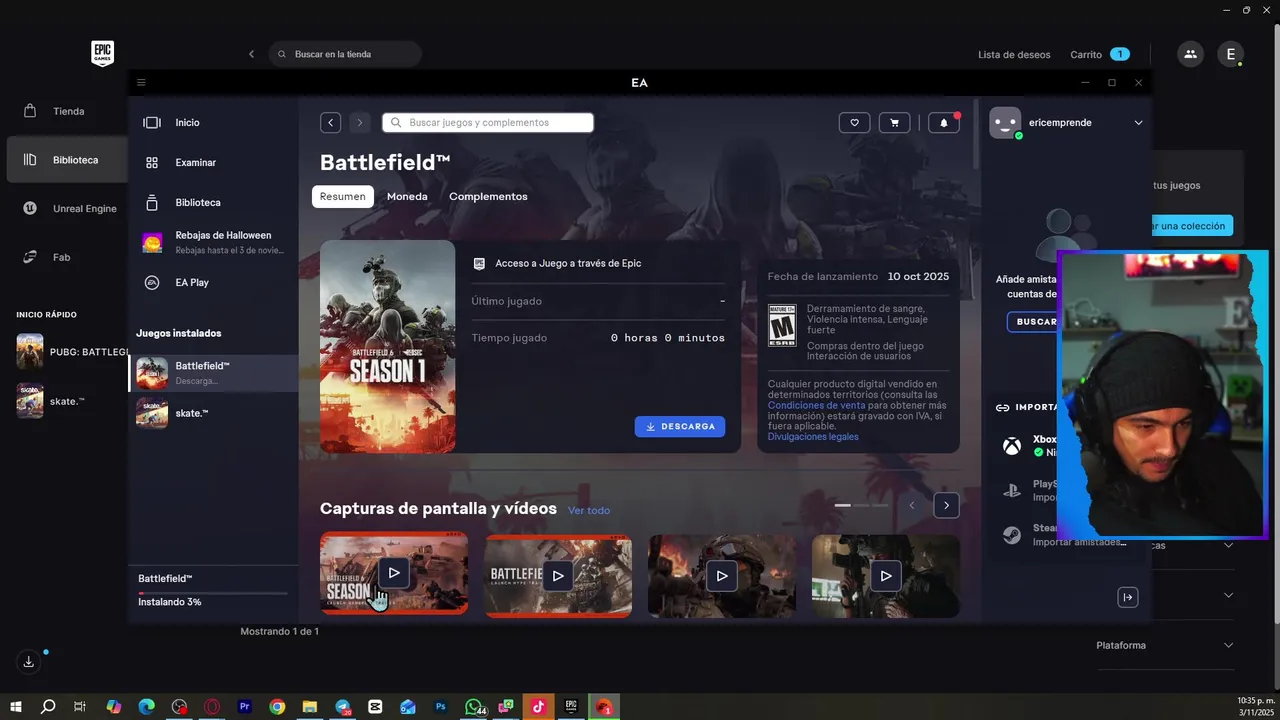
Task: Go back with the EA left arrow
Action: pyautogui.click(x=330, y=122)
